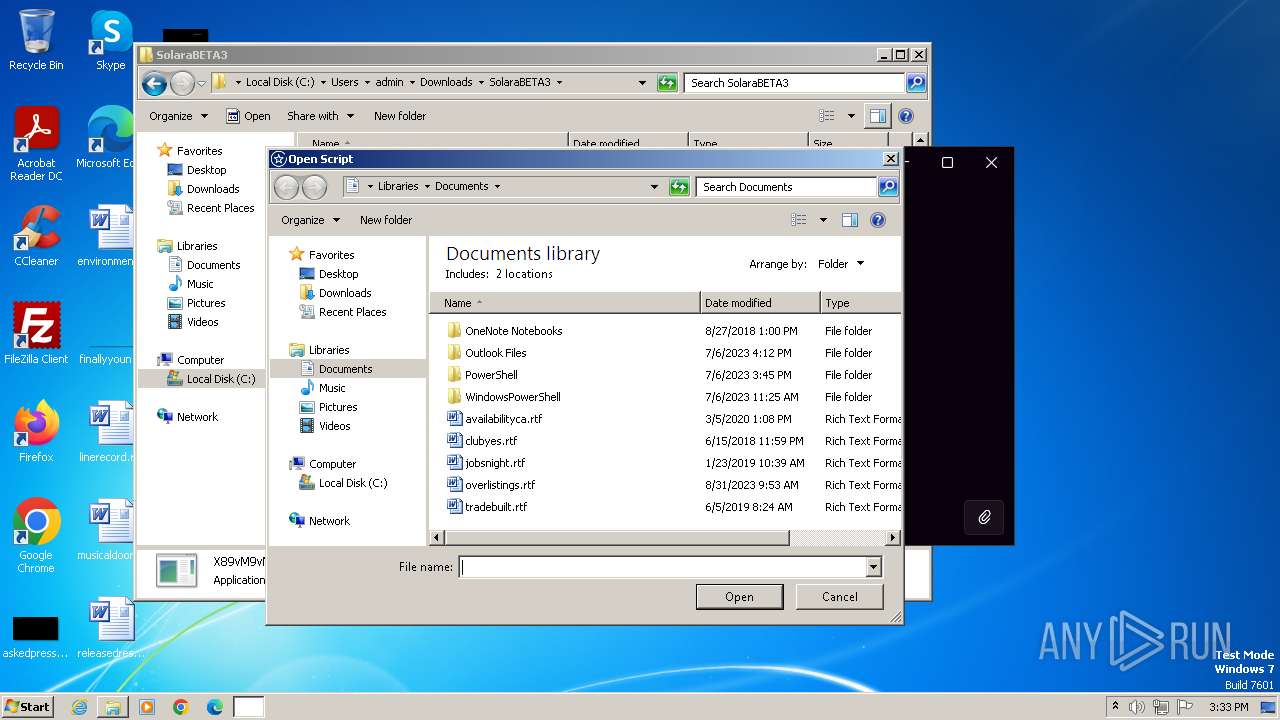Select Local Disk (C:) in the Open Script dialog

(343, 483)
